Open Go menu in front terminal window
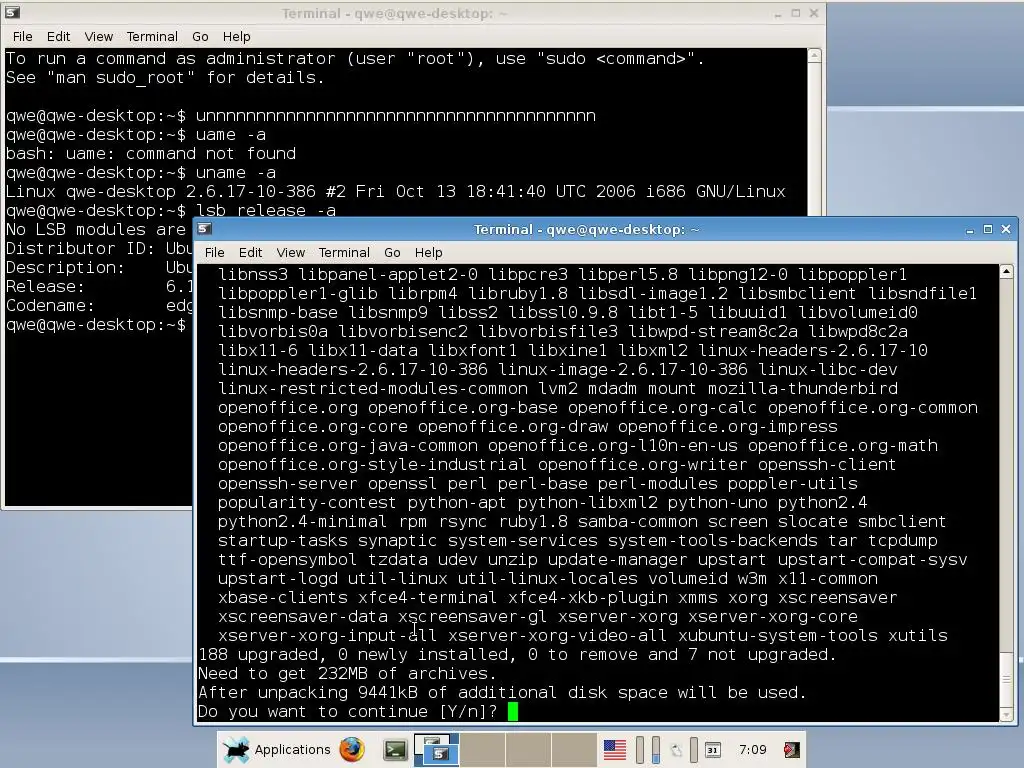This screenshot has width=1024, height=768. tap(392, 252)
